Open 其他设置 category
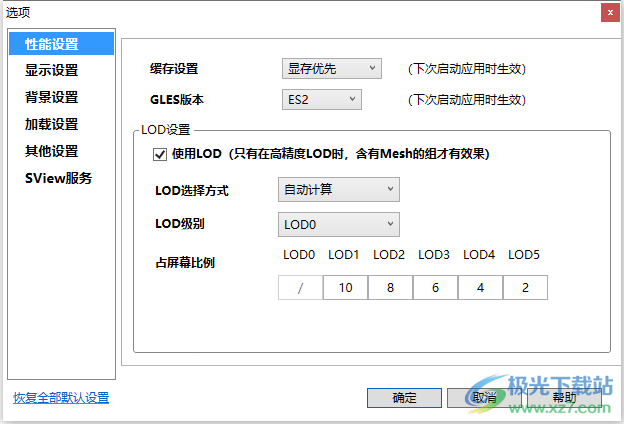The height and width of the screenshot is (424, 624). (x=51, y=151)
